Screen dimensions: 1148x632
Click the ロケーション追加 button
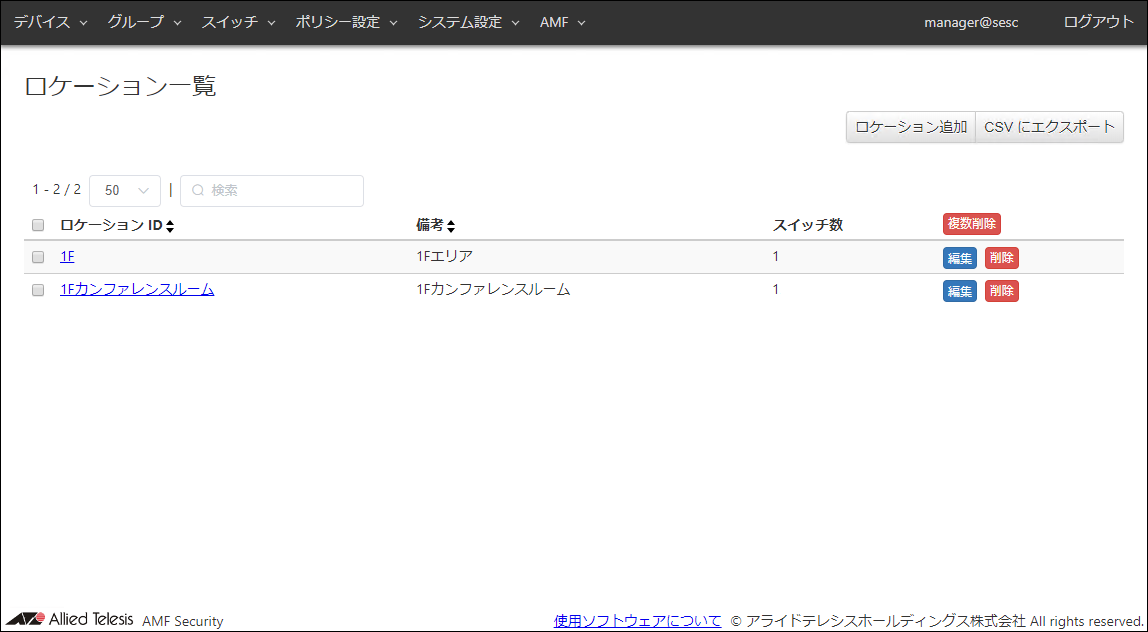(911, 127)
